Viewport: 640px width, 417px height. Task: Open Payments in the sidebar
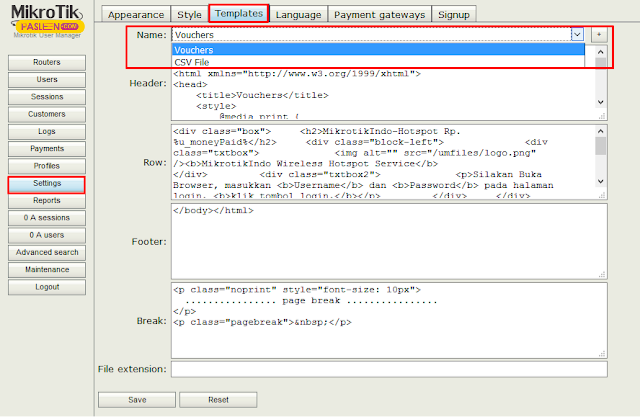coord(47,149)
